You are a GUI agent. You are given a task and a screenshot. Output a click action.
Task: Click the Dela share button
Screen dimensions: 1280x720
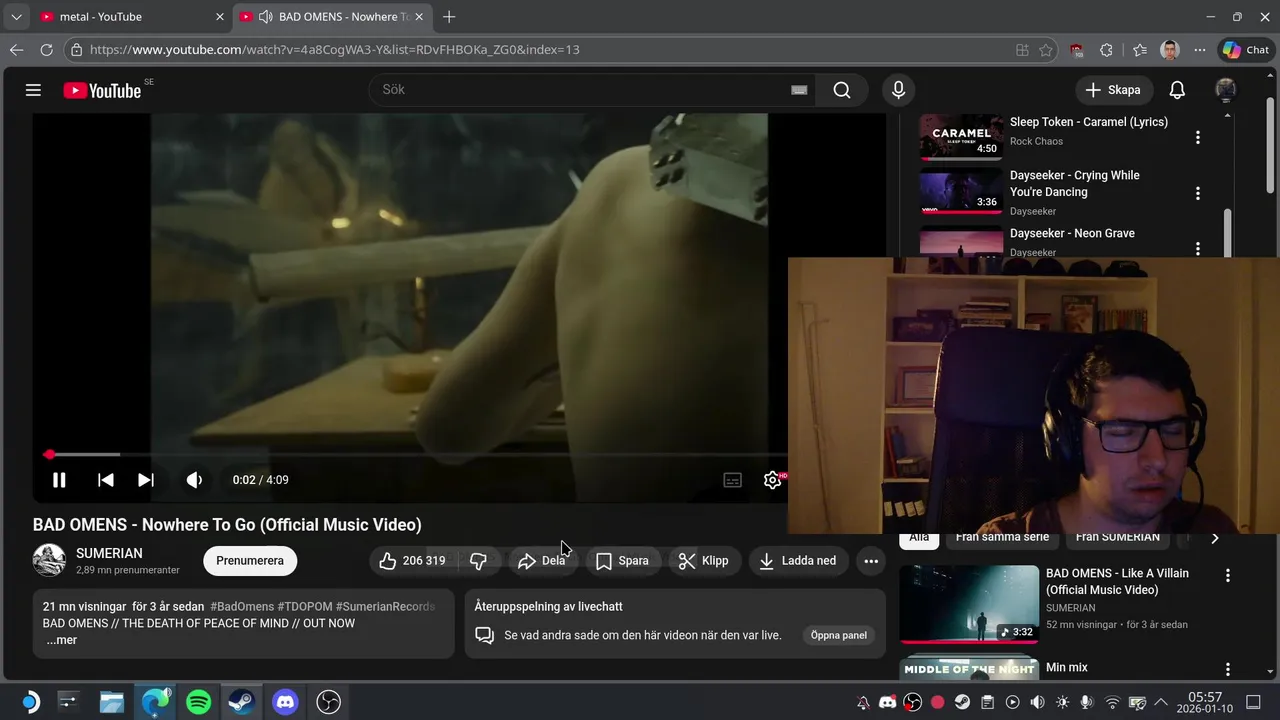coord(542,561)
